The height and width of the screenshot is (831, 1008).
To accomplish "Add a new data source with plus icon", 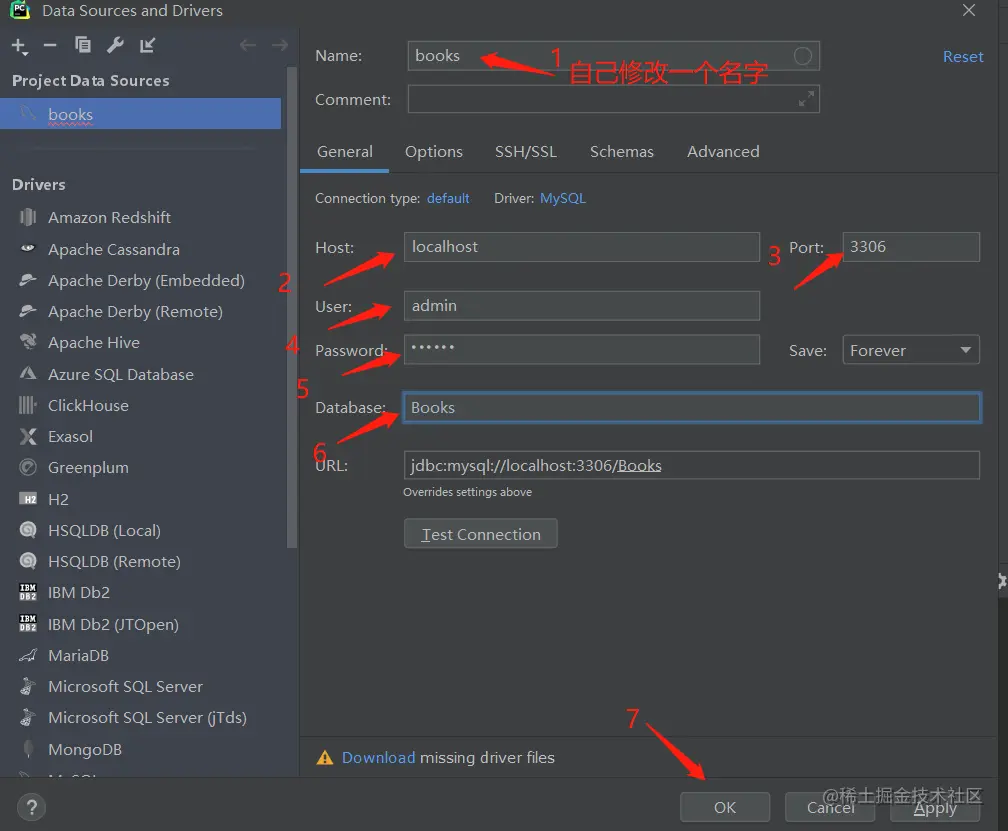I will [19, 46].
